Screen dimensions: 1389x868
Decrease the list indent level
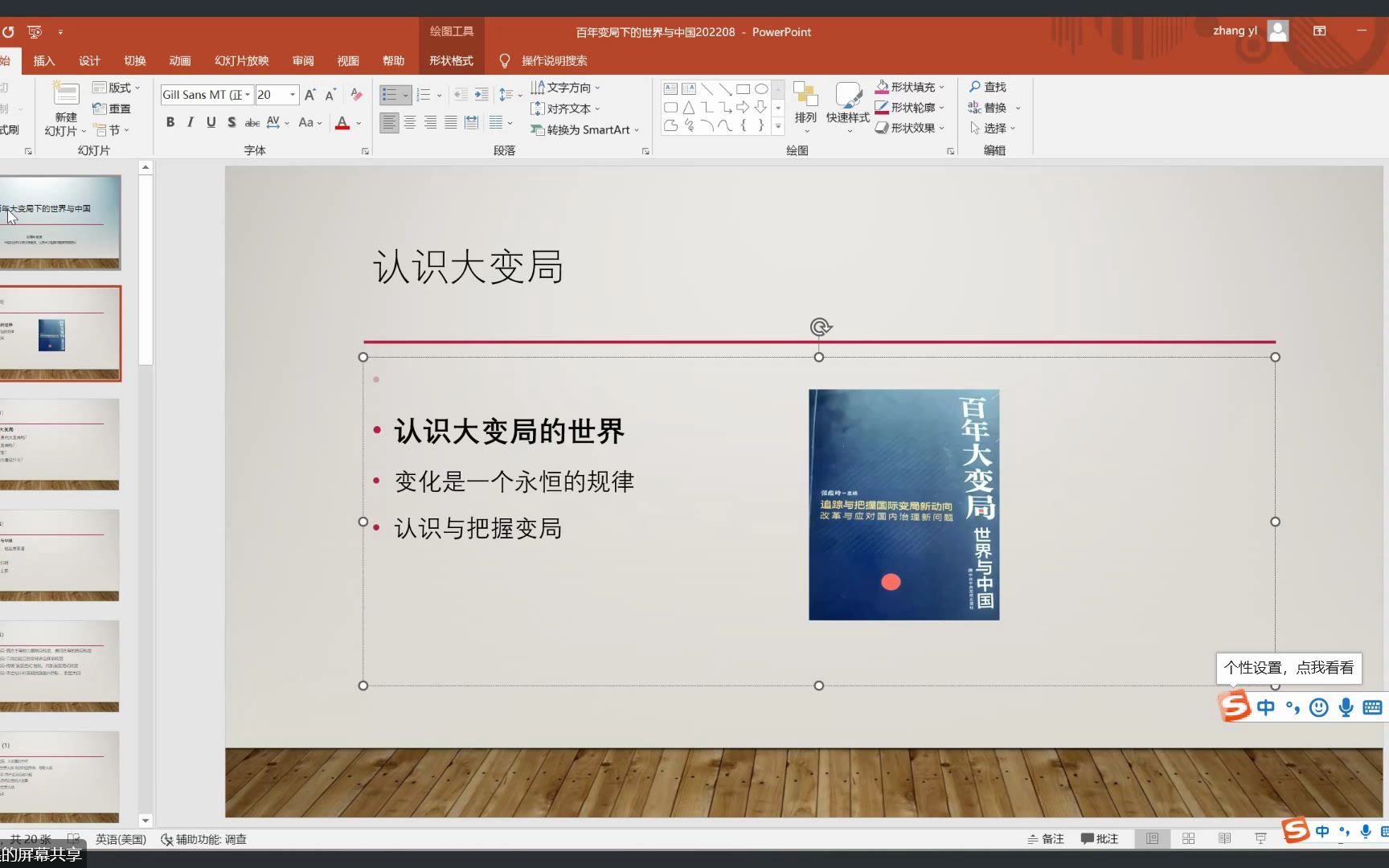[461, 95]
